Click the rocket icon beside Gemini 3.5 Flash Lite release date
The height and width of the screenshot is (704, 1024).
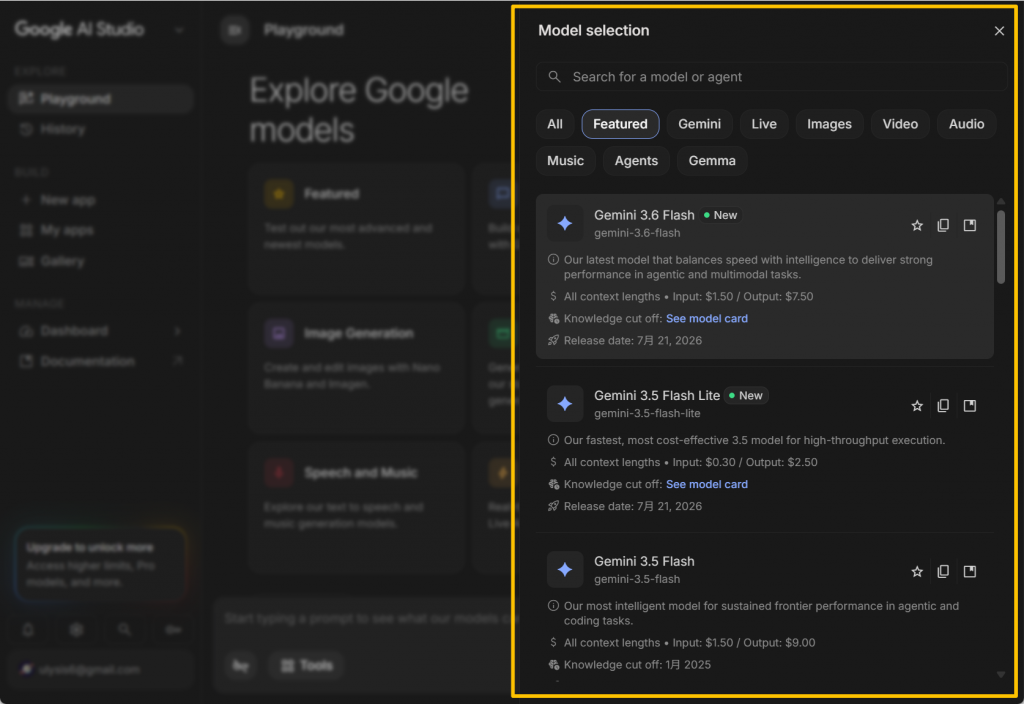(553, 506)
